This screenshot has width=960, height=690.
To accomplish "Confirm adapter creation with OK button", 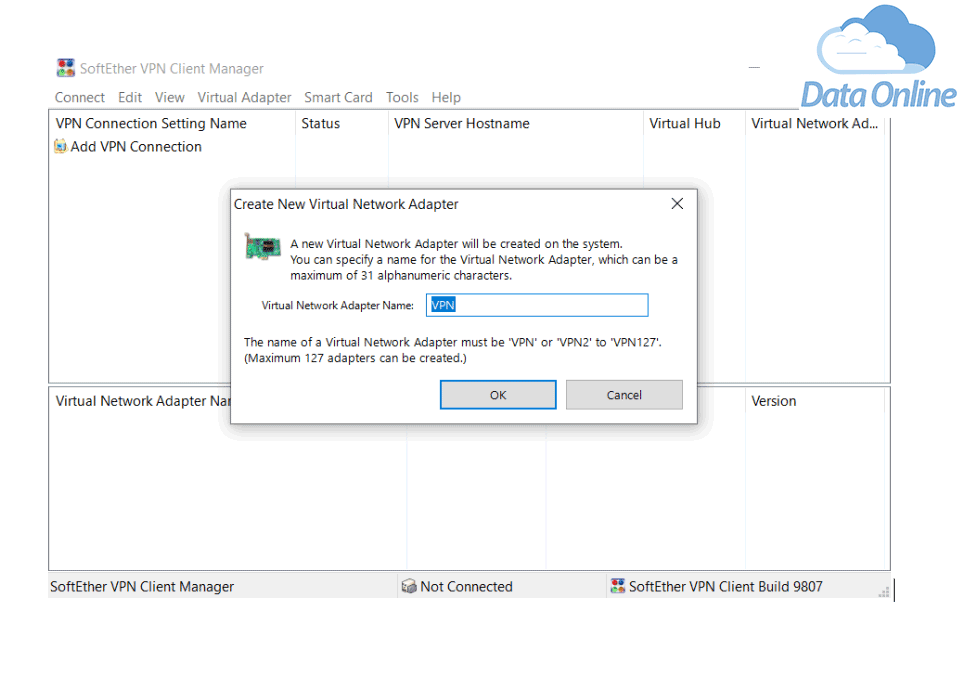I will tap(498, 395).
